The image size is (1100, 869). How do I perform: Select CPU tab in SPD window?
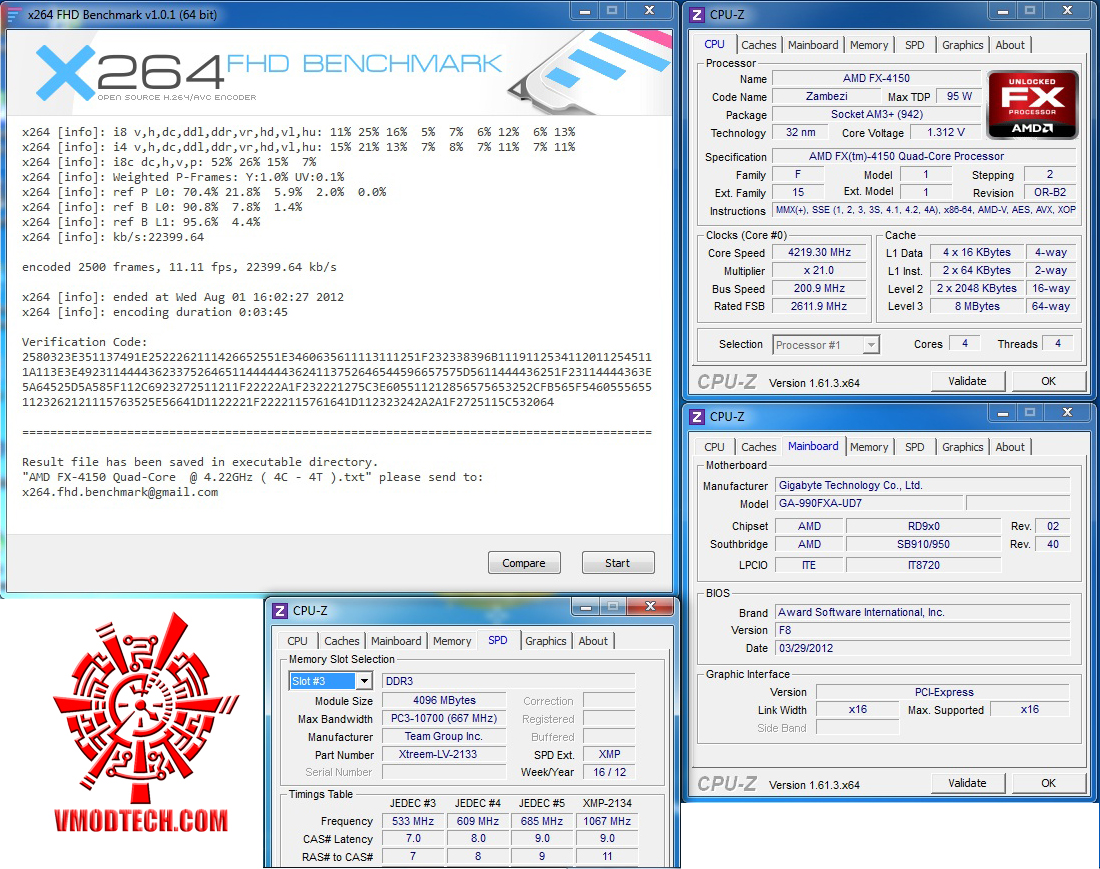297,641
